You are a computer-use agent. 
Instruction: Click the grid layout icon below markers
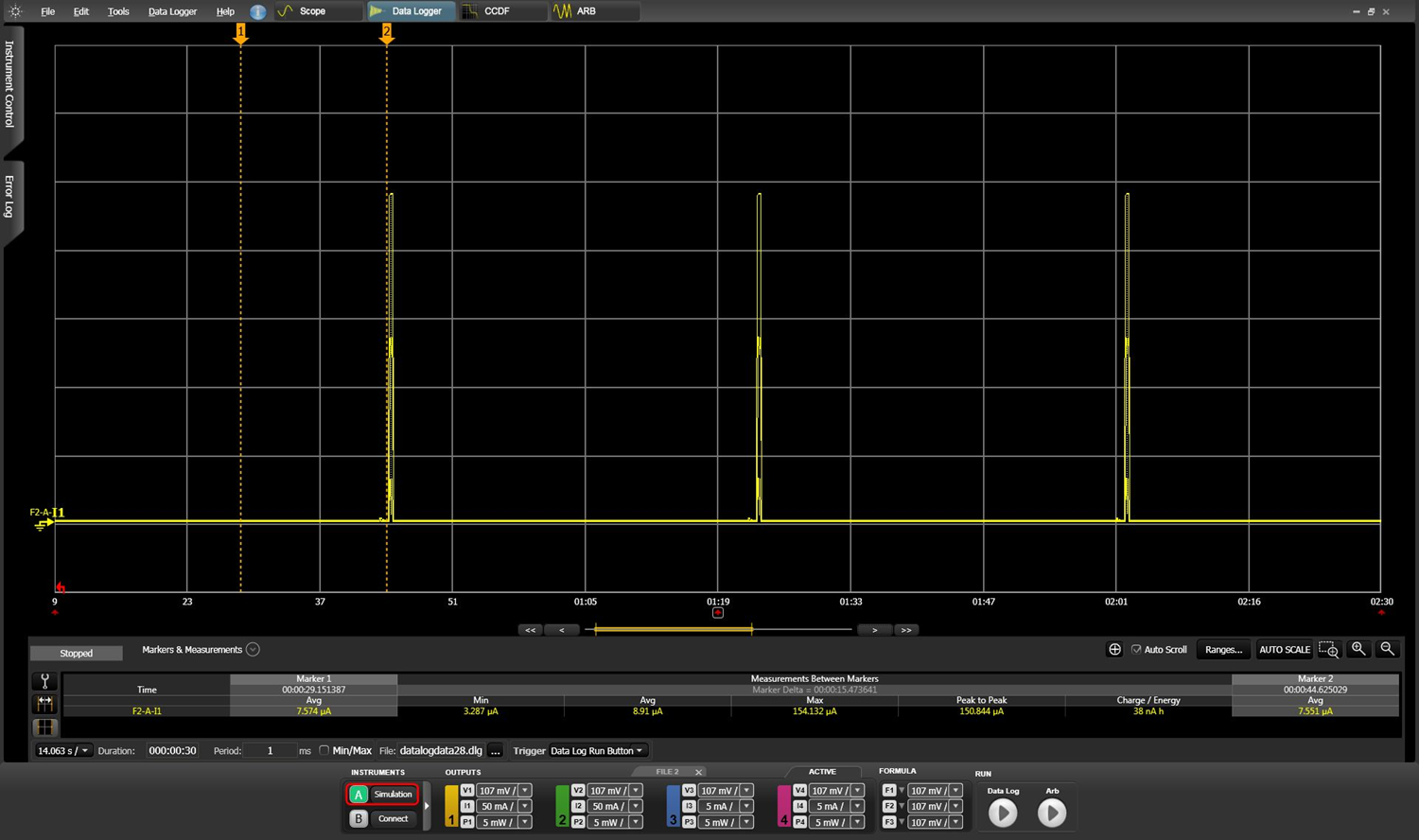(44, 727)
